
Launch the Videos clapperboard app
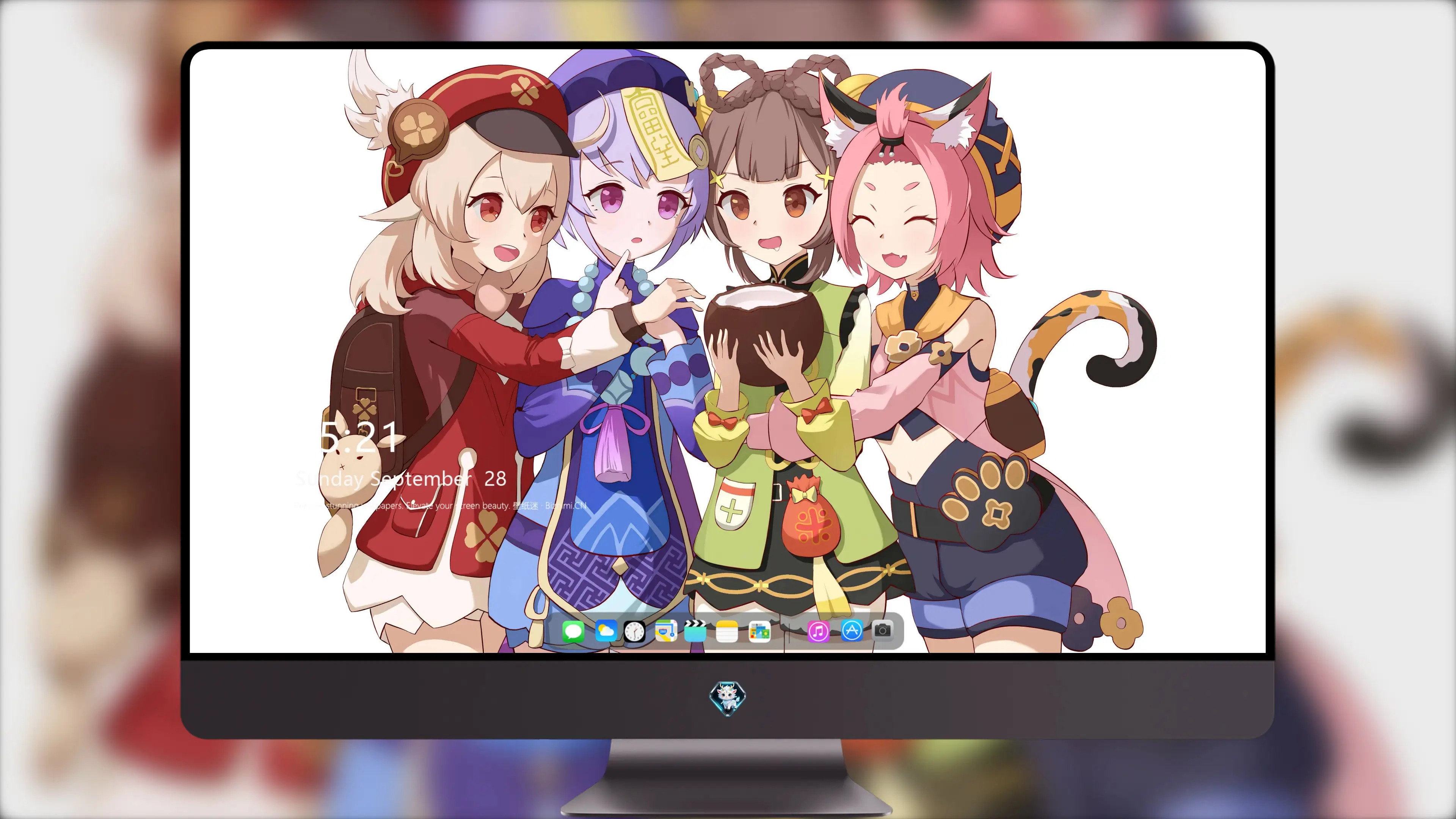click(x=696, y=631)
